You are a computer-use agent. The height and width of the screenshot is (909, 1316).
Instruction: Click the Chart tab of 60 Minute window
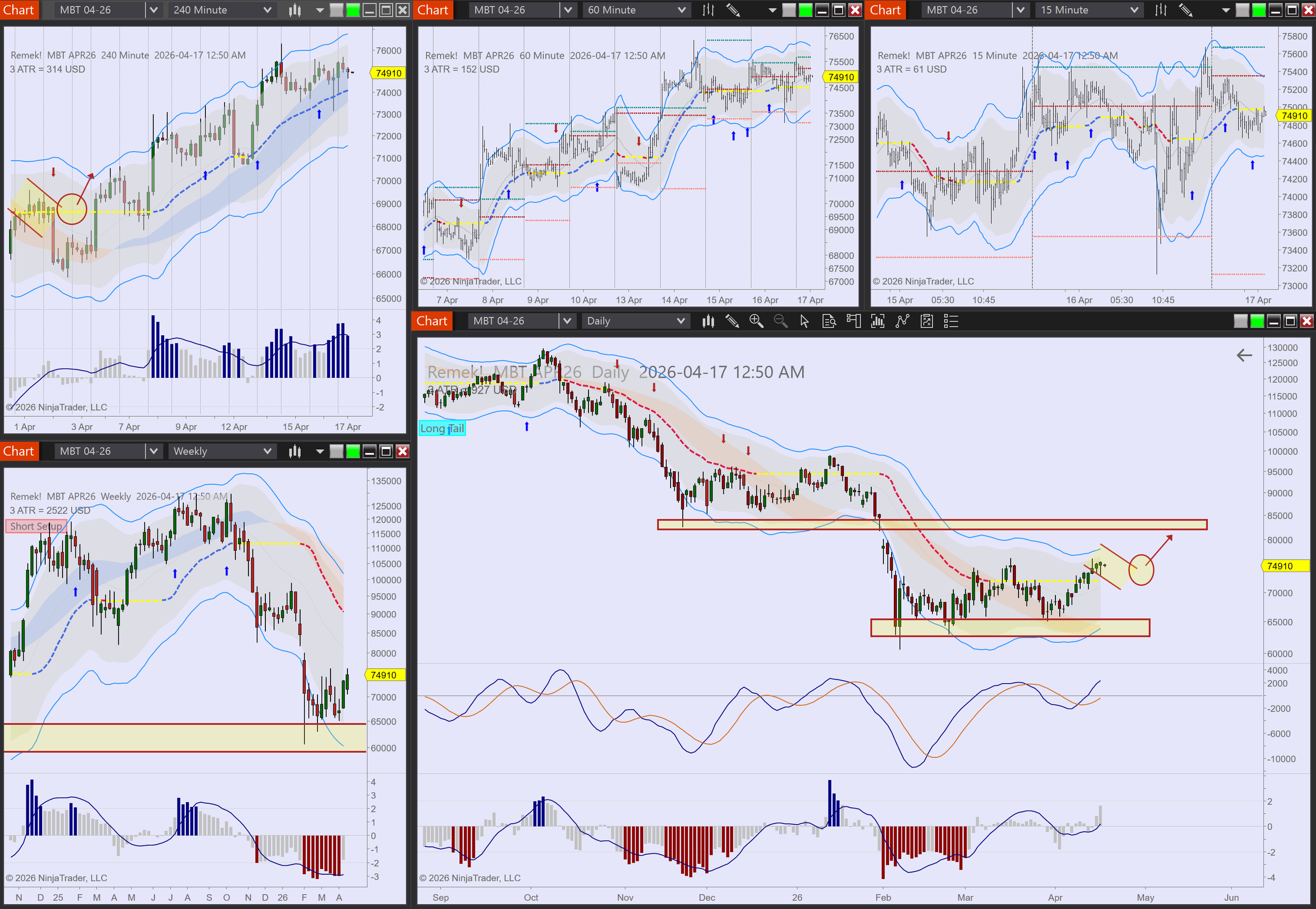click(x=433, y=9)
